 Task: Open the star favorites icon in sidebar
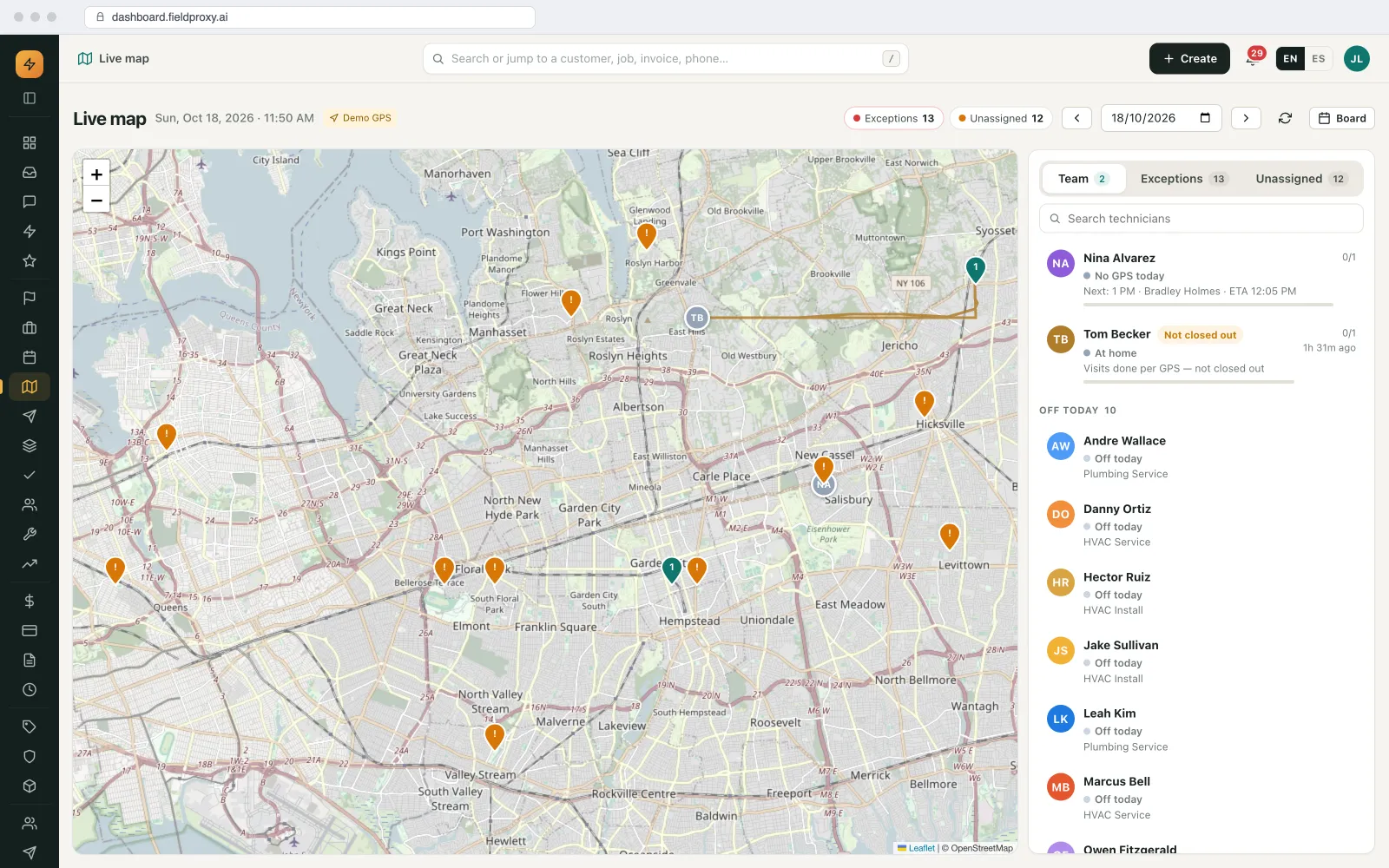30,260
